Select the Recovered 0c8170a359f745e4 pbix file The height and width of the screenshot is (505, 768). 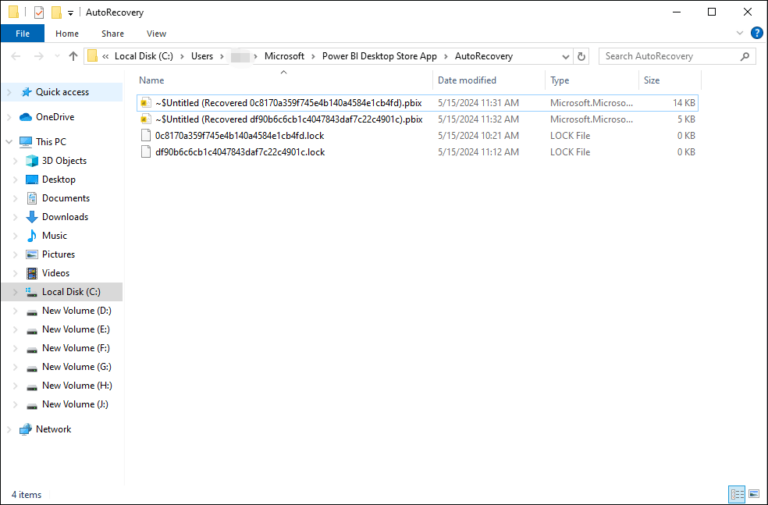pyautogui.click(x=417, y=103)
